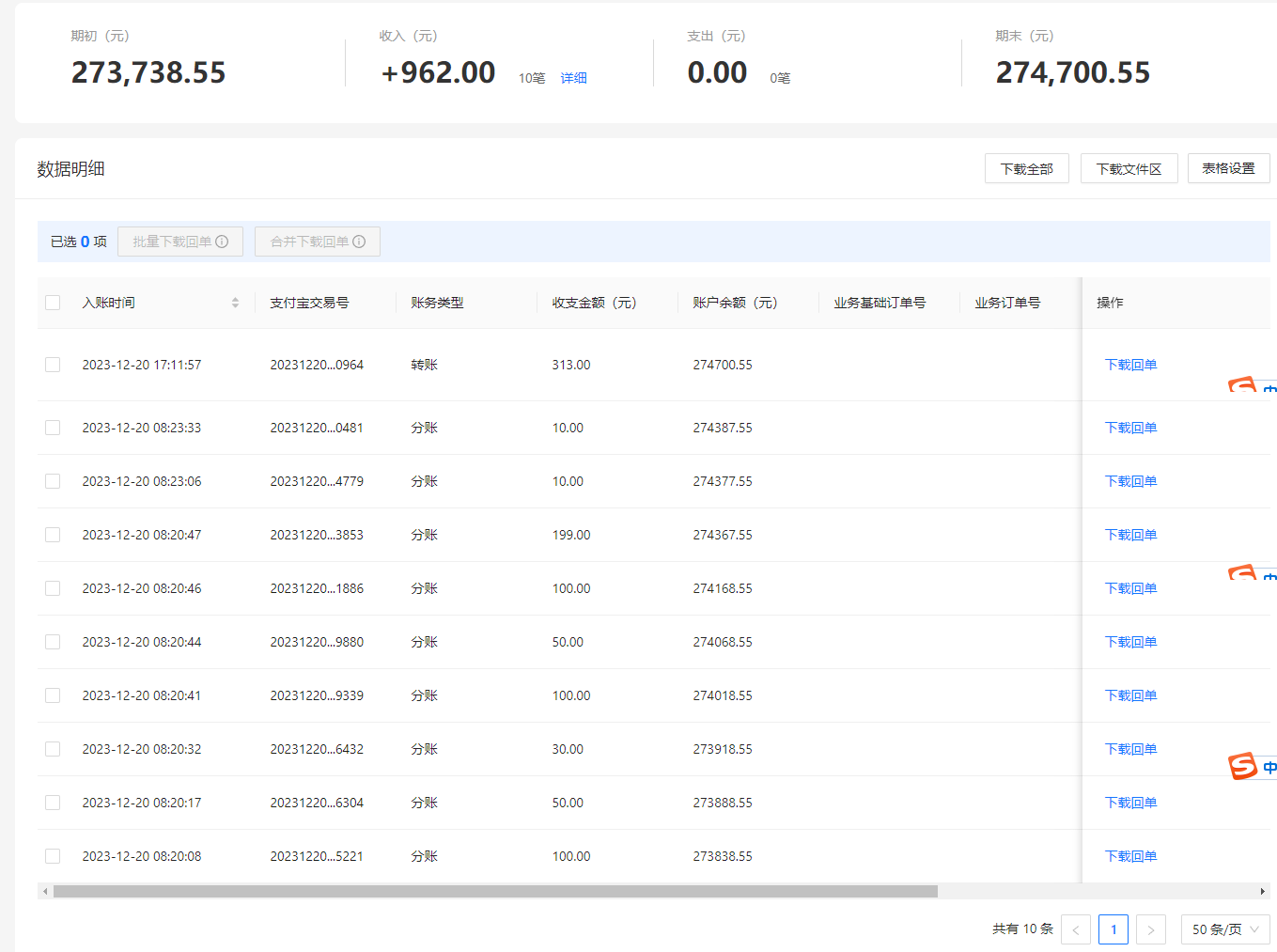The height and width of the screenshot is (952, 1277).
Task: Go to the previous page arrow
Action: tap(1076, 929)
